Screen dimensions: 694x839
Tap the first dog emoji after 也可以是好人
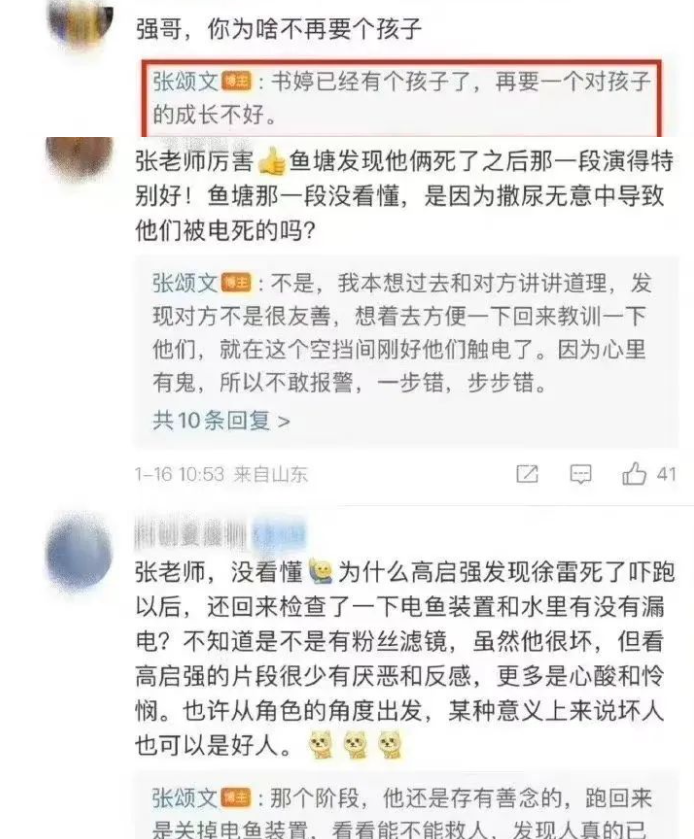[x=321, y=745]
